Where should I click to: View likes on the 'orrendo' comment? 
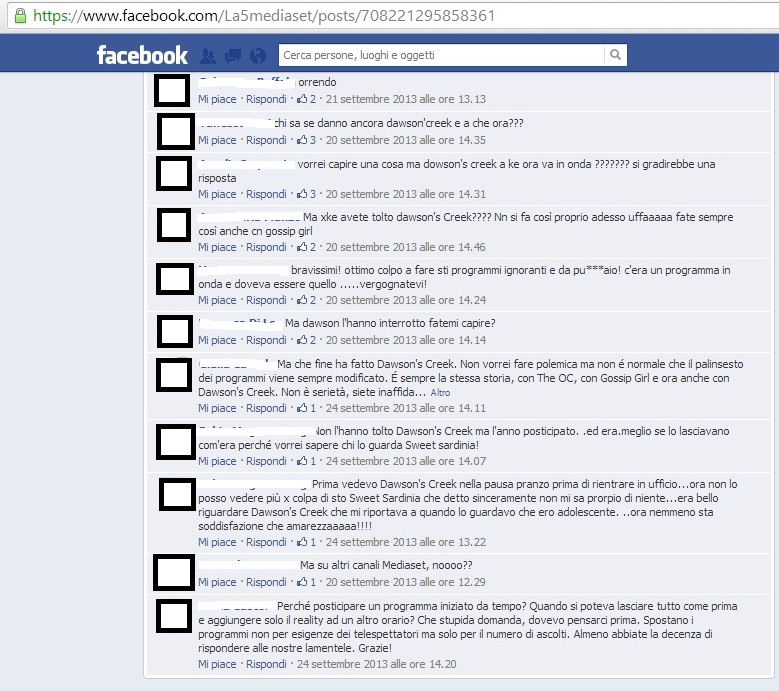tap(306, 99)
